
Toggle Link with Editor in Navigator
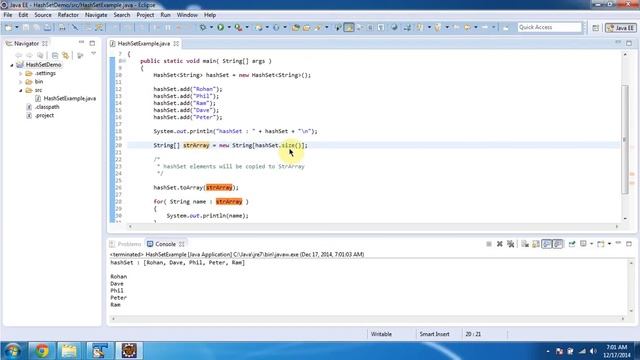[x=65, y=55]
